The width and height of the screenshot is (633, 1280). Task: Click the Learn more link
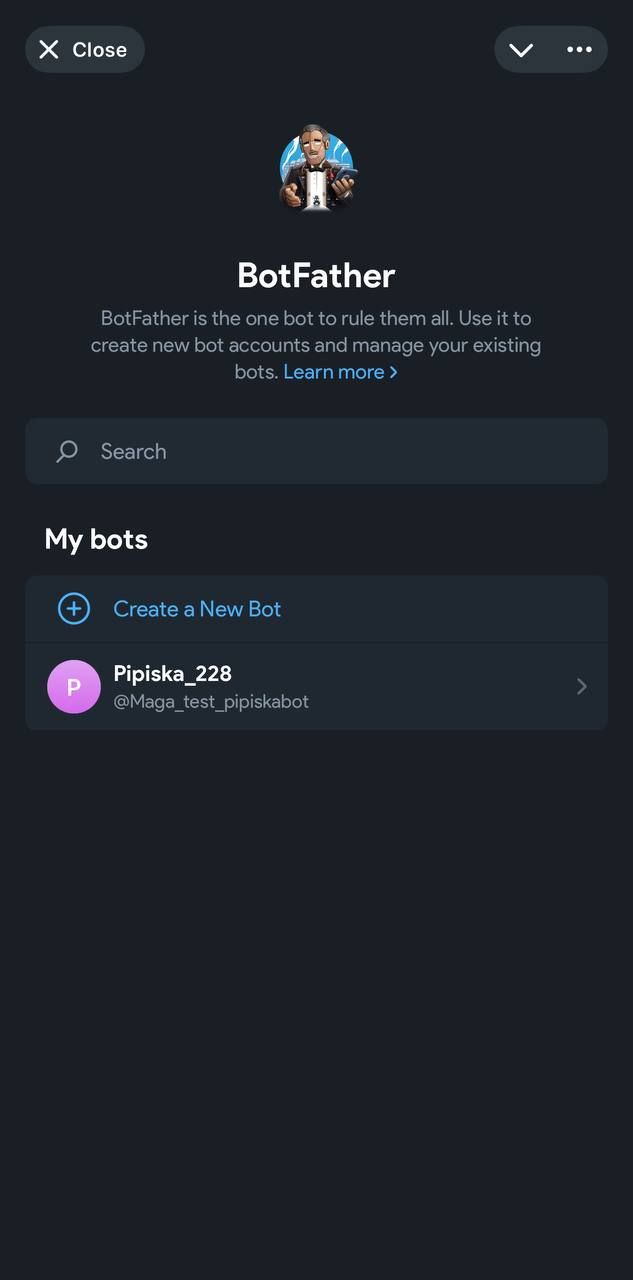coord(335,372)
